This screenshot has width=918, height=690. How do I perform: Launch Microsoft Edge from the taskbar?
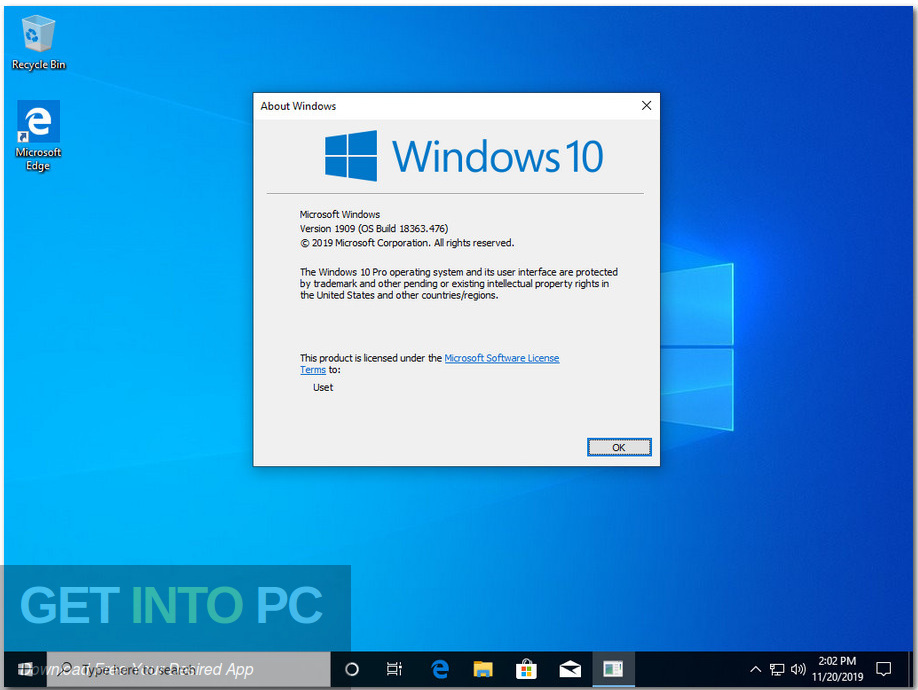click(x=440, y=668)
